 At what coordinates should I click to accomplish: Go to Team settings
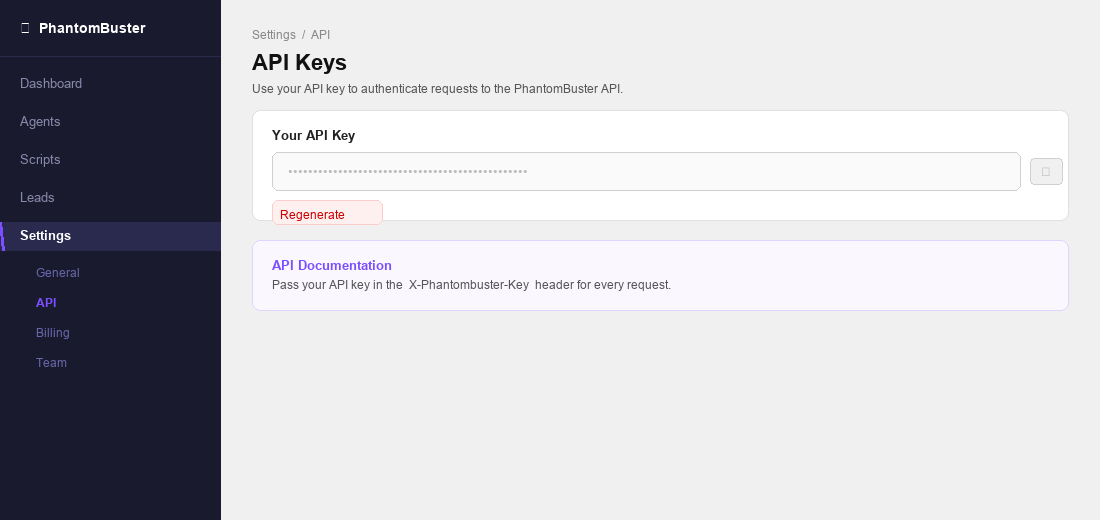[x=51, y=363]
